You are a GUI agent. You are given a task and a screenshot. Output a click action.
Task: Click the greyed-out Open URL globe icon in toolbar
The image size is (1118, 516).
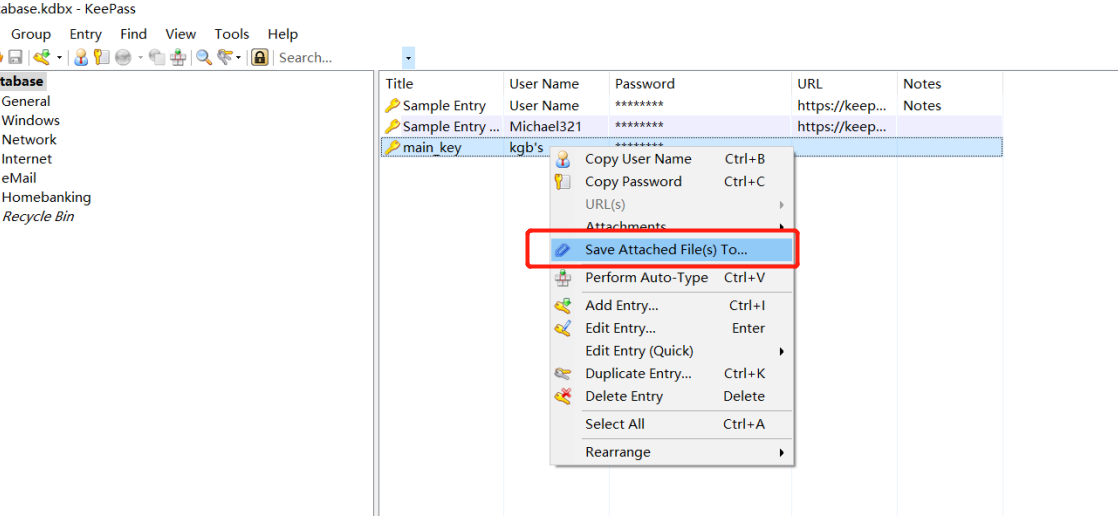coord(123,57)
